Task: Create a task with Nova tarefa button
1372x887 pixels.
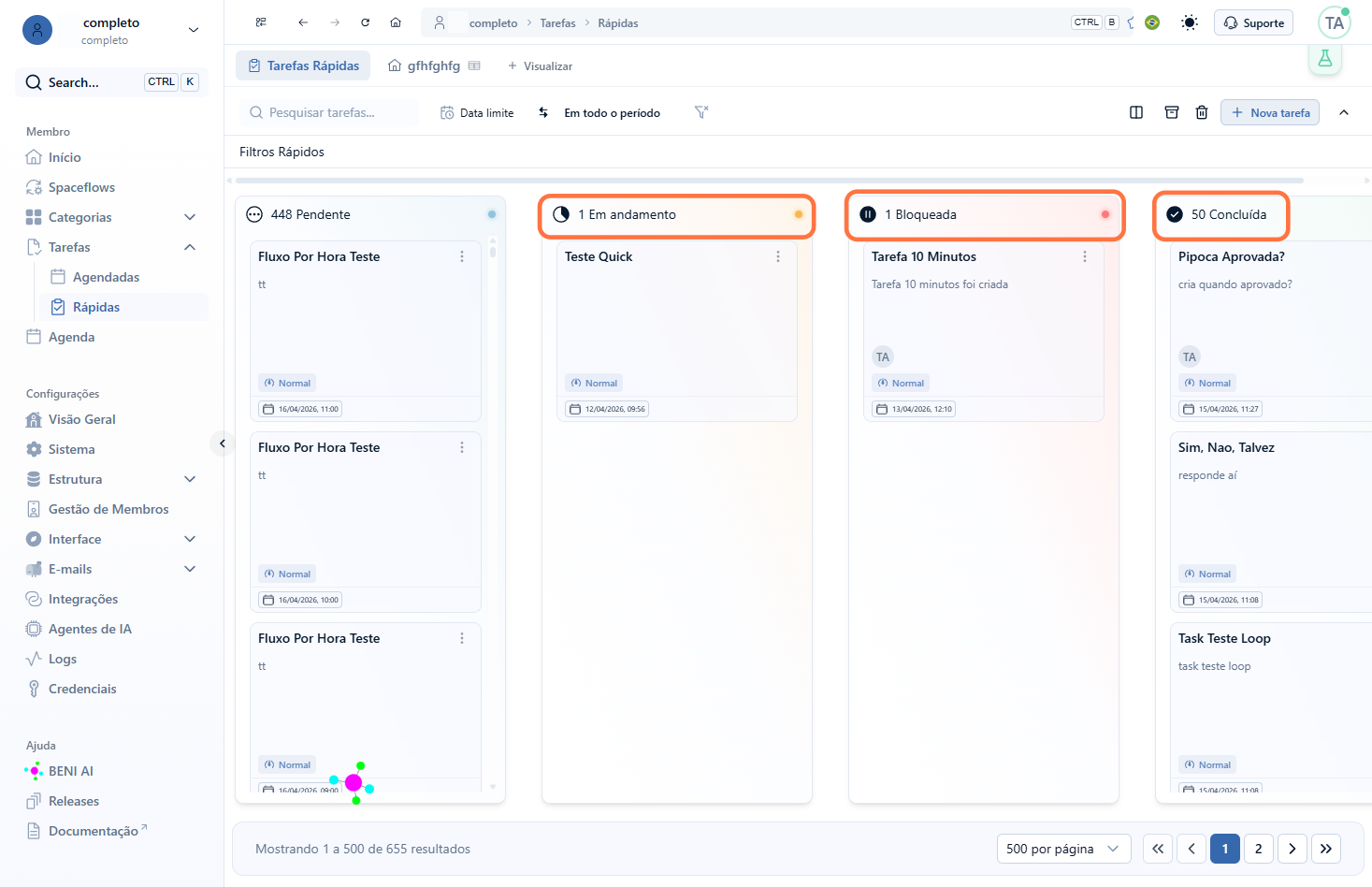Action: click(1270, 112)
